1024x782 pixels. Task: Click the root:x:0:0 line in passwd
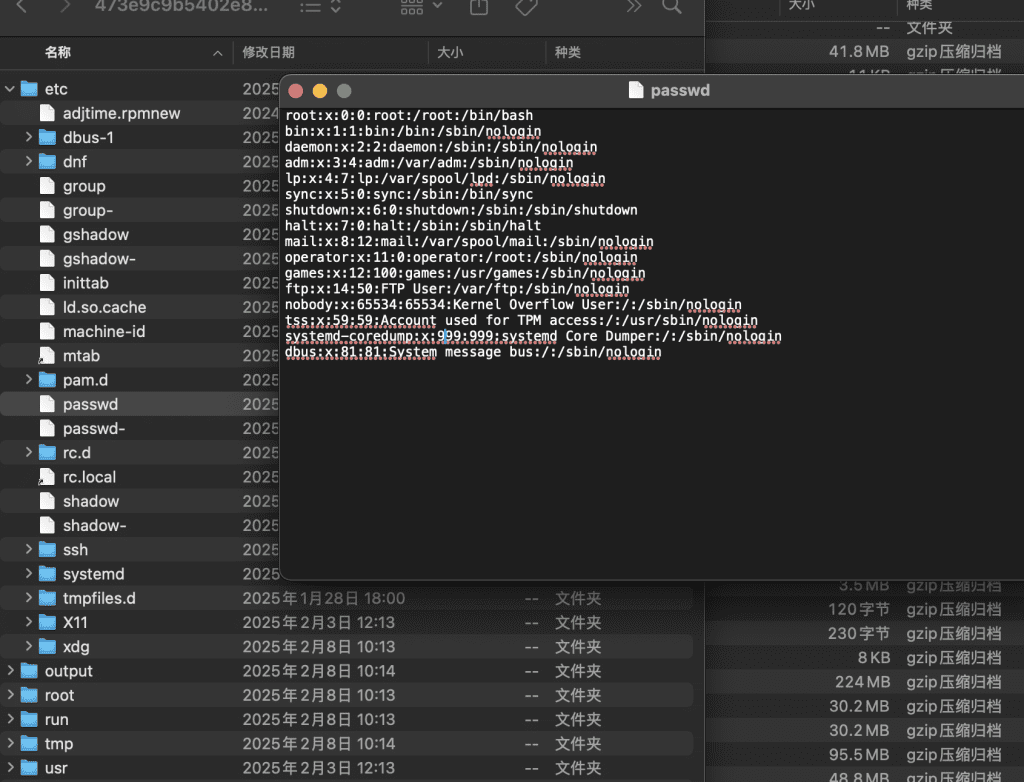click(409, 116)
